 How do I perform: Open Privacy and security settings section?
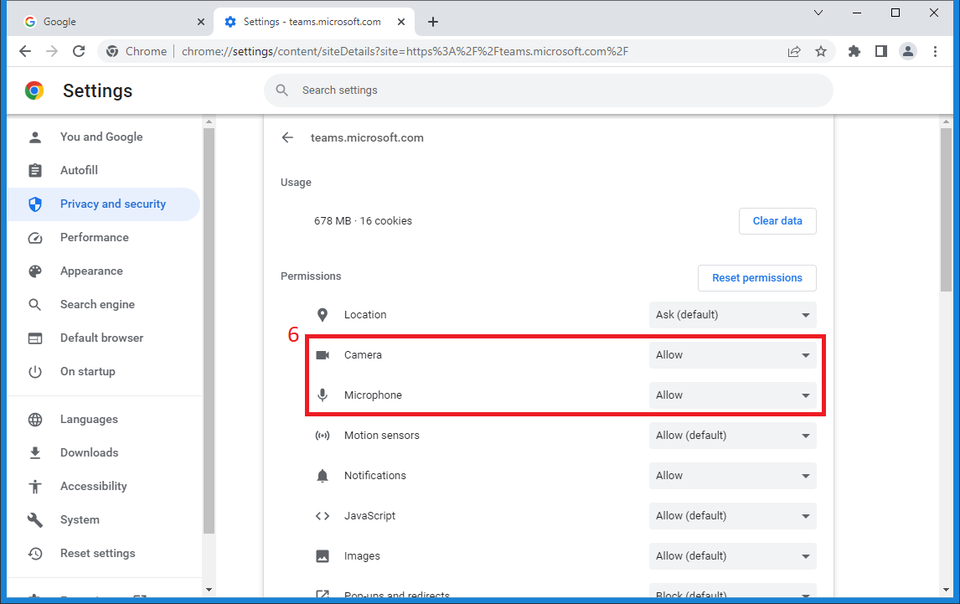pos(112,204)
